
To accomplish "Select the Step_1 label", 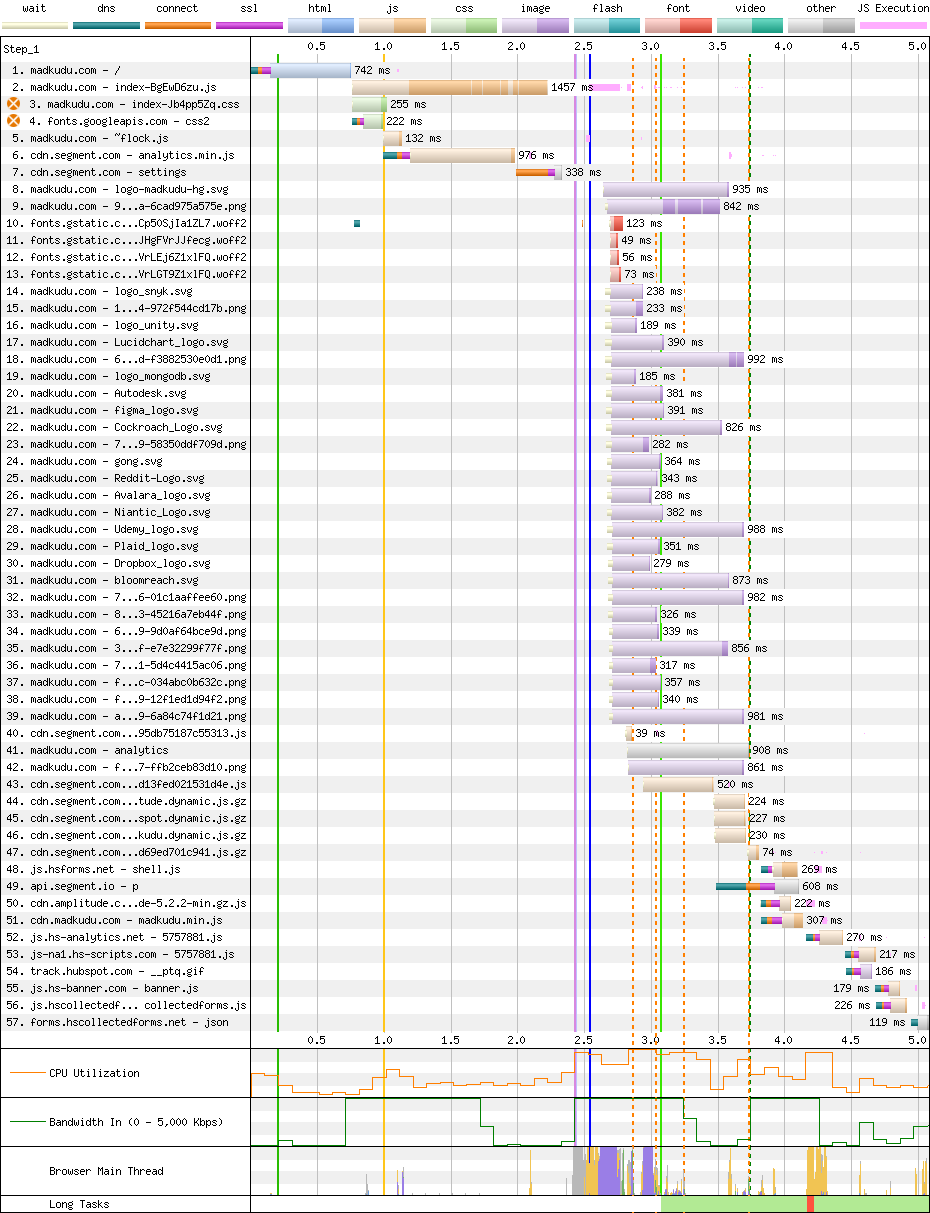I will (25, 48).
